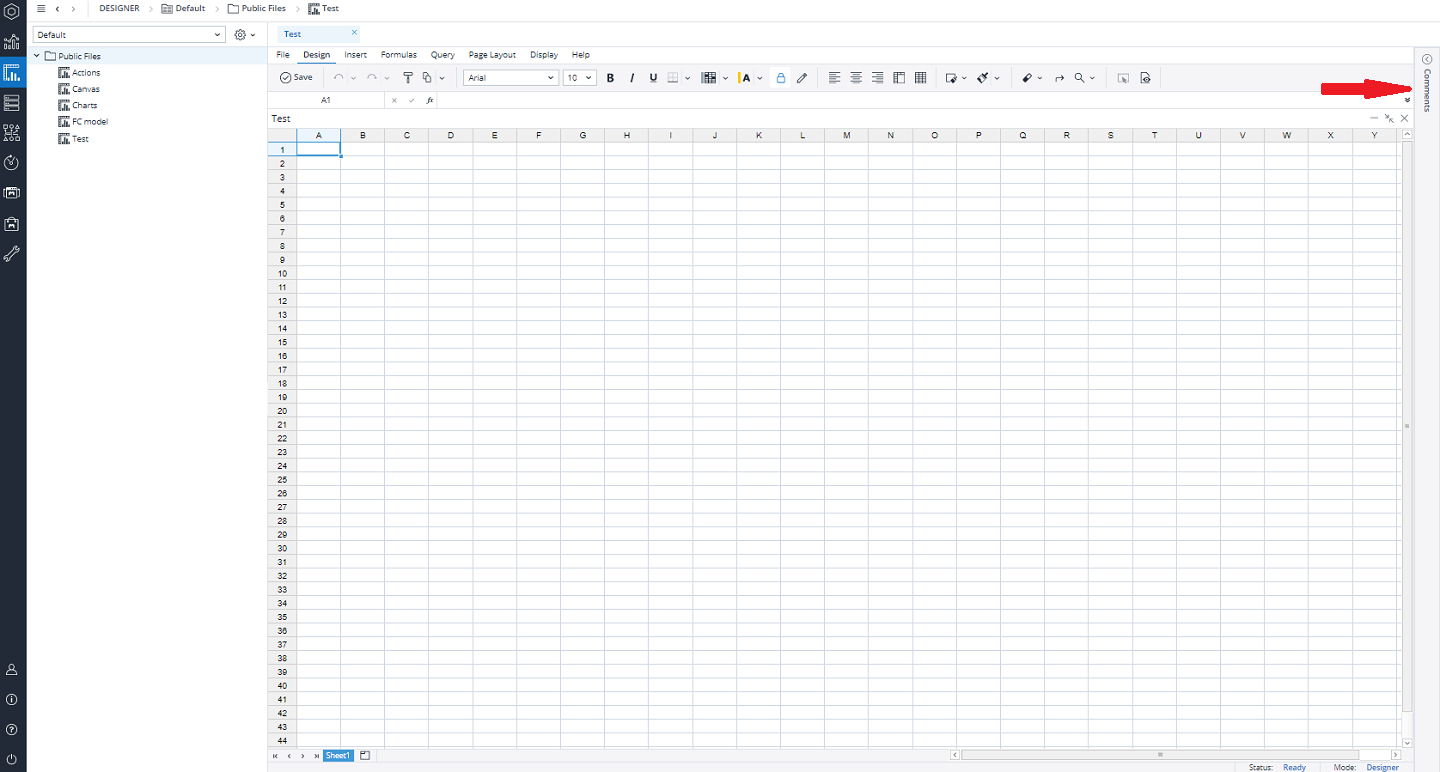Open the analytics chart icon in left sidebar
The width and height of the screenshot is (1440, 772).
pos(12,43)
